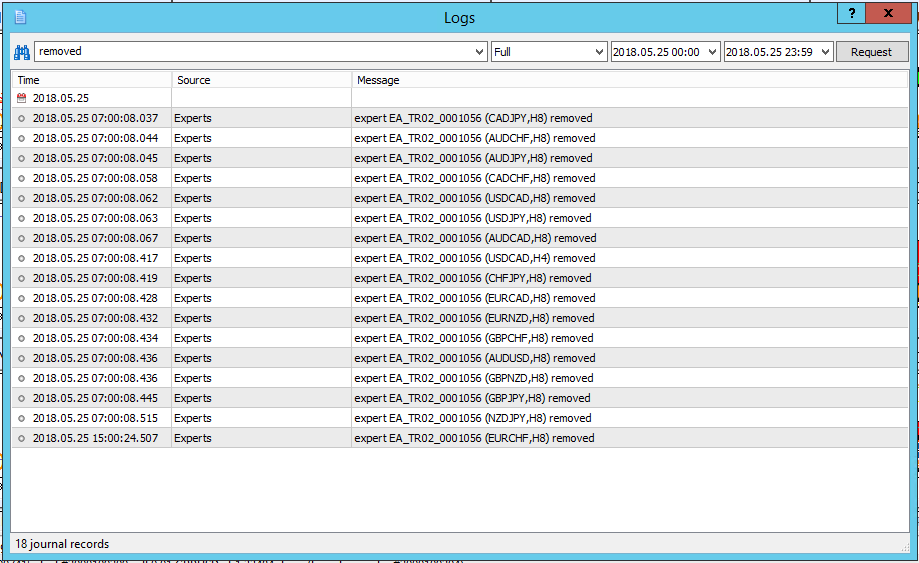919x563 pixels.
Task: Click the circle icon of 07:00:08.058 row
Action: pos(22,178)
